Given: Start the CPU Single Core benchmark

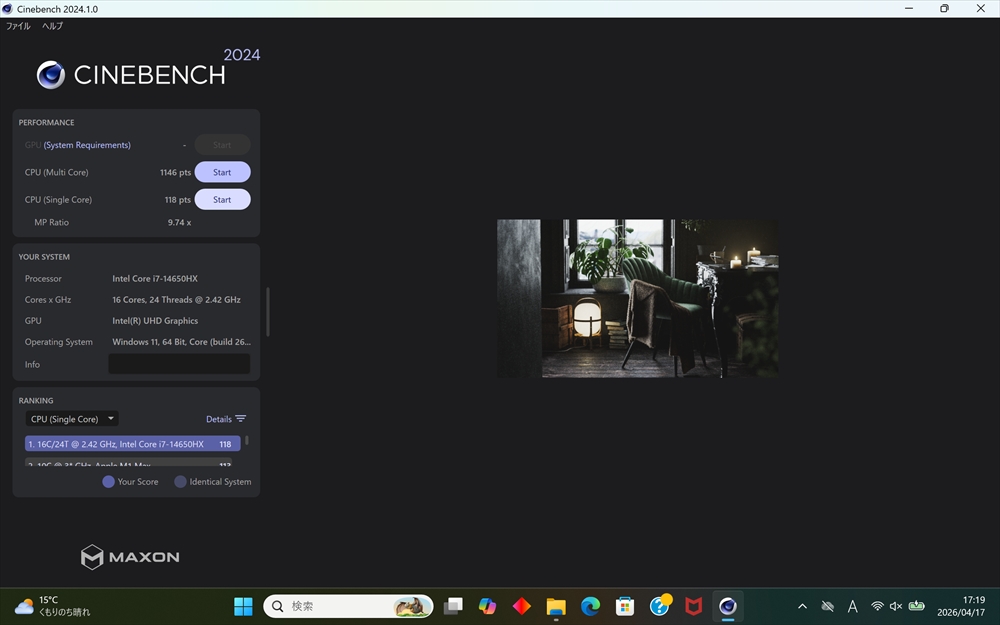Looking at the screenshot, I should point(222,200).
